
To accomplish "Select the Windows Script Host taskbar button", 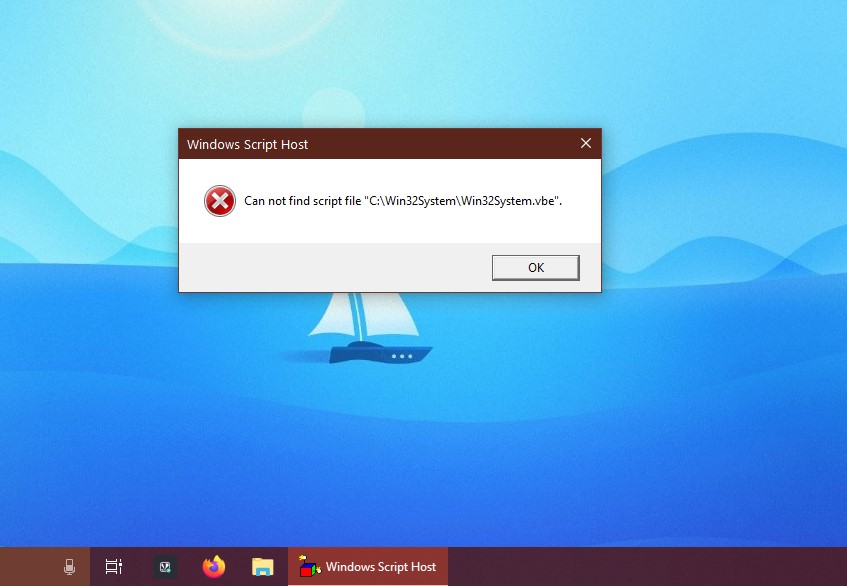I will (368, 567).
